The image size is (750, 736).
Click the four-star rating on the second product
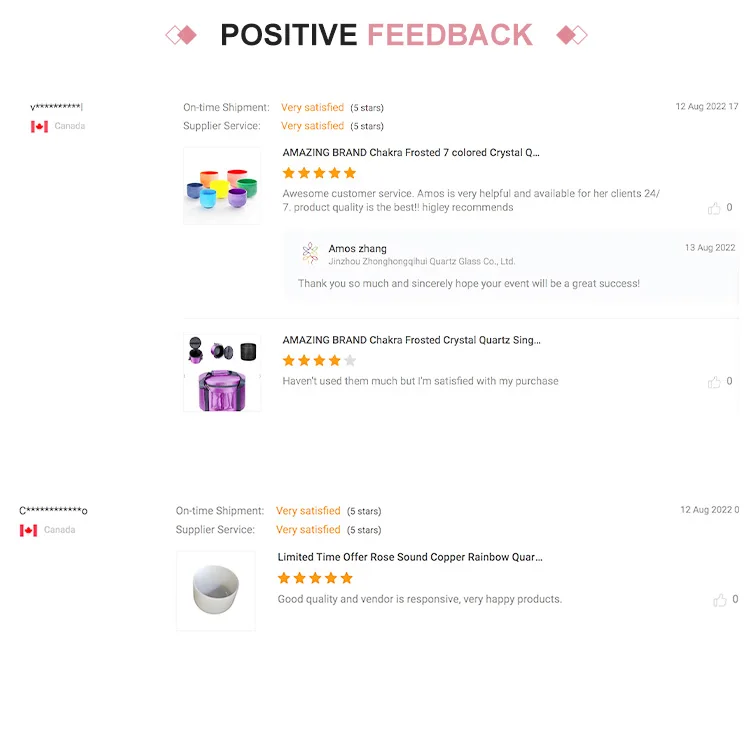pyautogui.click(x=319, y=361)
